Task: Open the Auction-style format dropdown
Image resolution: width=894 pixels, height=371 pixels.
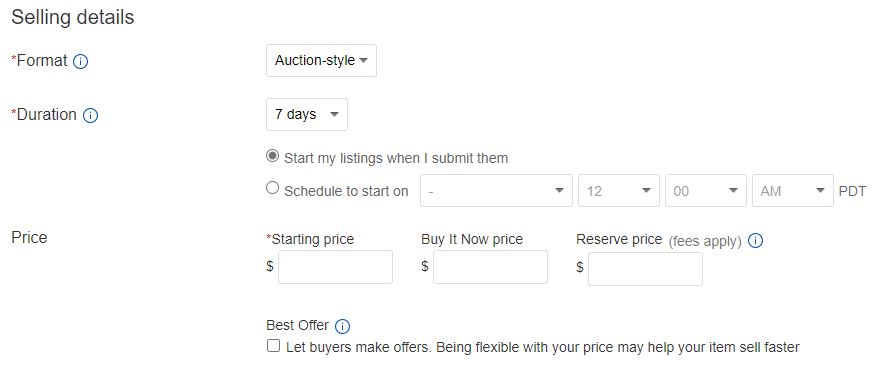Action: click(322, 60)
